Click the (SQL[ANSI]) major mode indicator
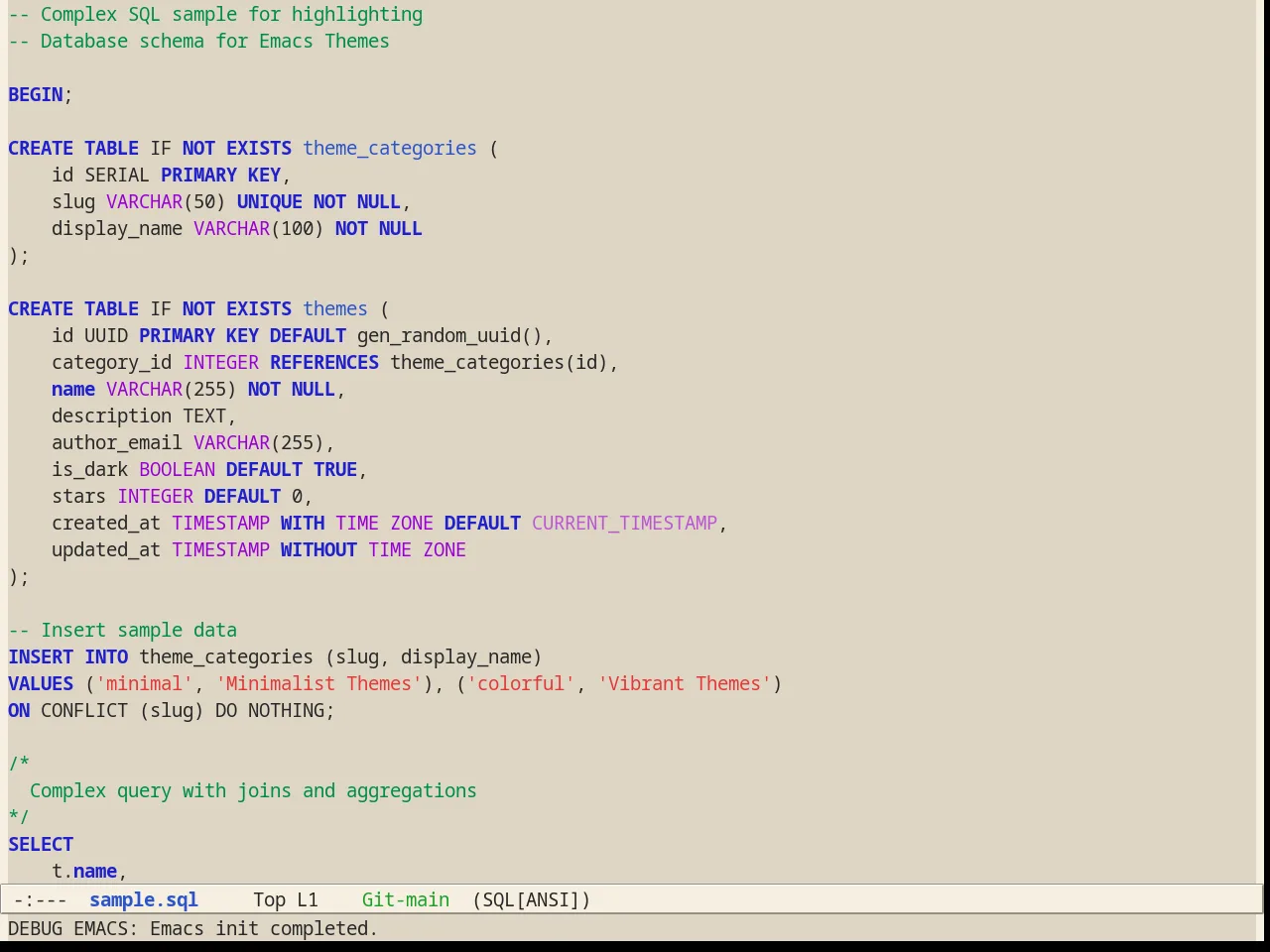The height and width of the screenshot is (952, 1270). click(x=532, y=899)
